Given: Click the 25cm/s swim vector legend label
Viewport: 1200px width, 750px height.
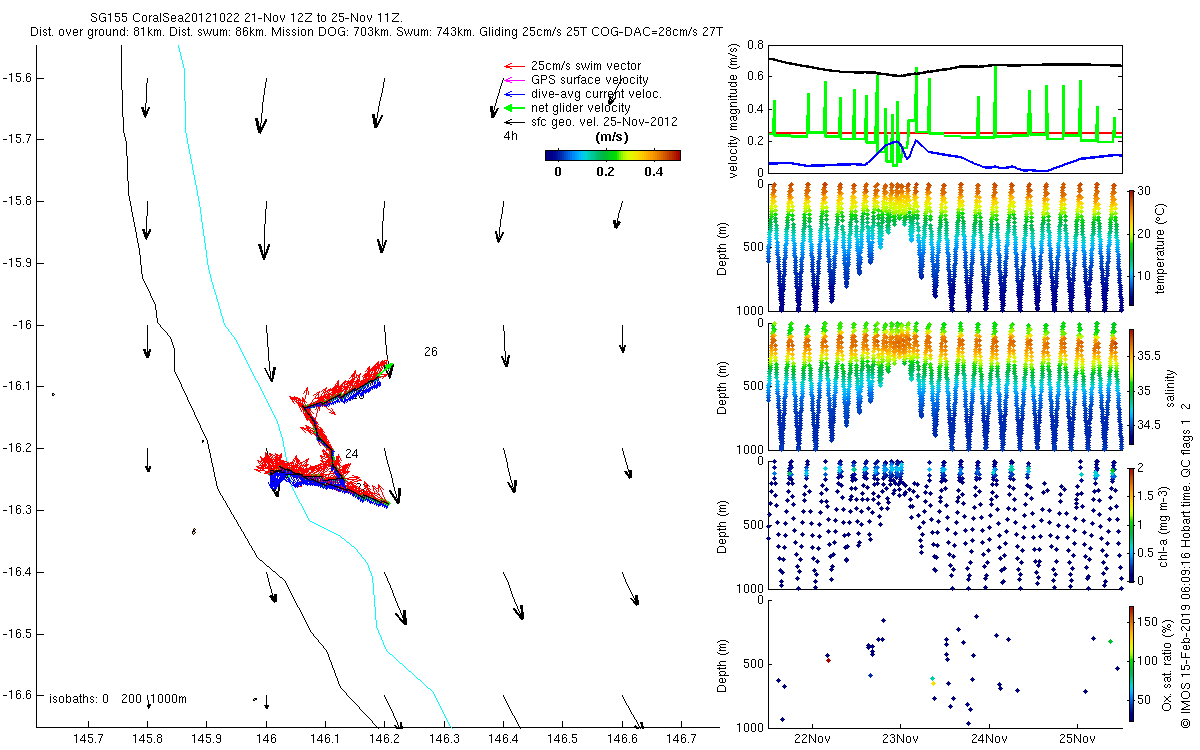Looking at the screenshot, I should point(583,66).
